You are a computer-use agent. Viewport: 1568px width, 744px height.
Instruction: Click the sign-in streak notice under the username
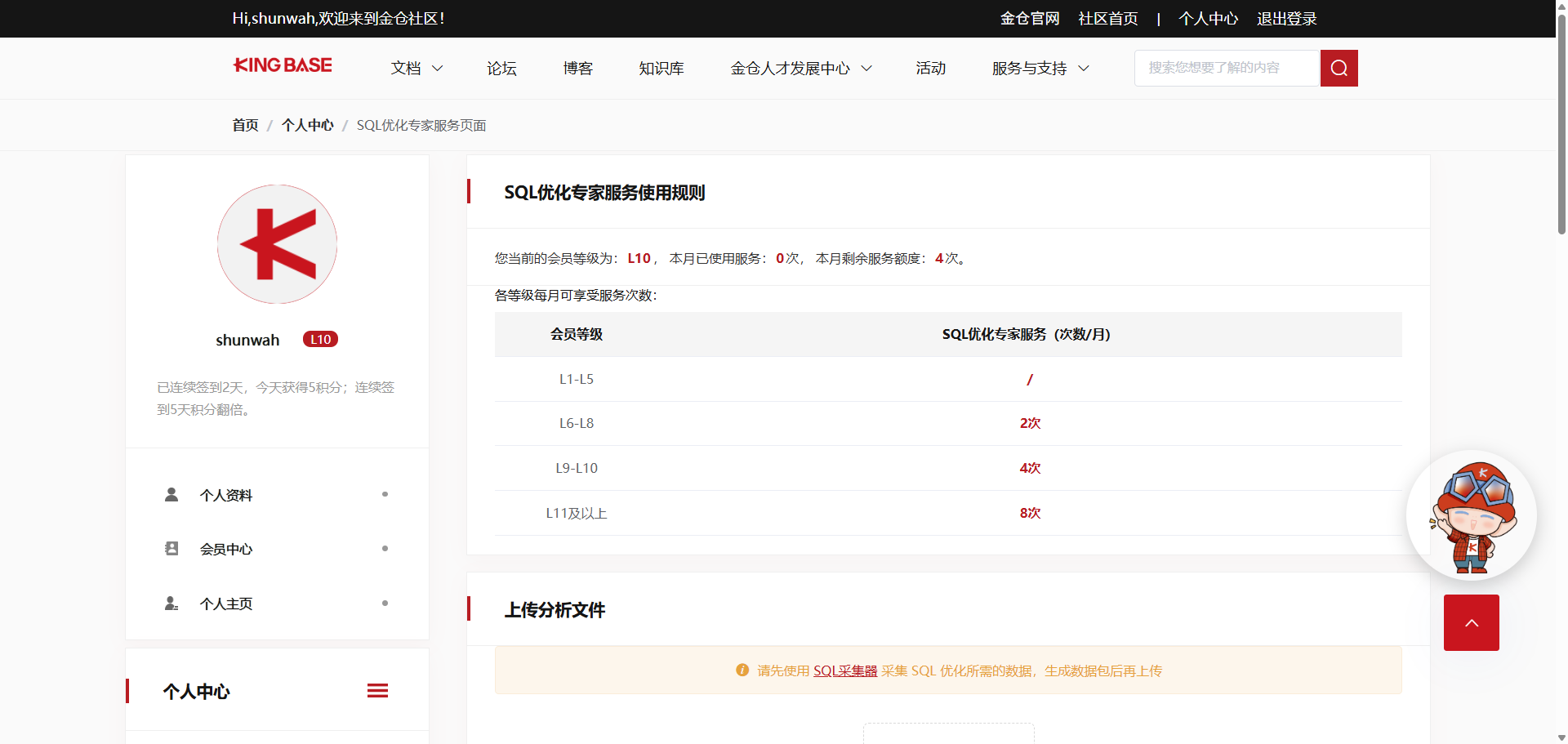(x=276, y=399)
